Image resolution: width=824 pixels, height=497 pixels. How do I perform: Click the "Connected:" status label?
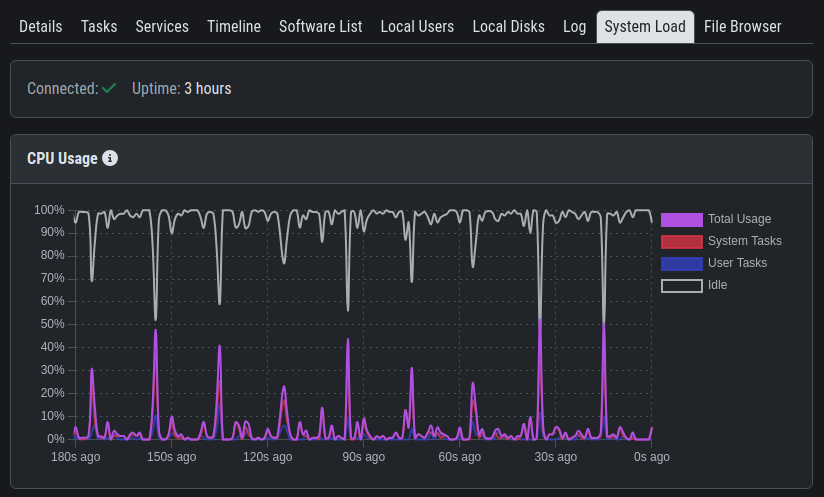62,89
